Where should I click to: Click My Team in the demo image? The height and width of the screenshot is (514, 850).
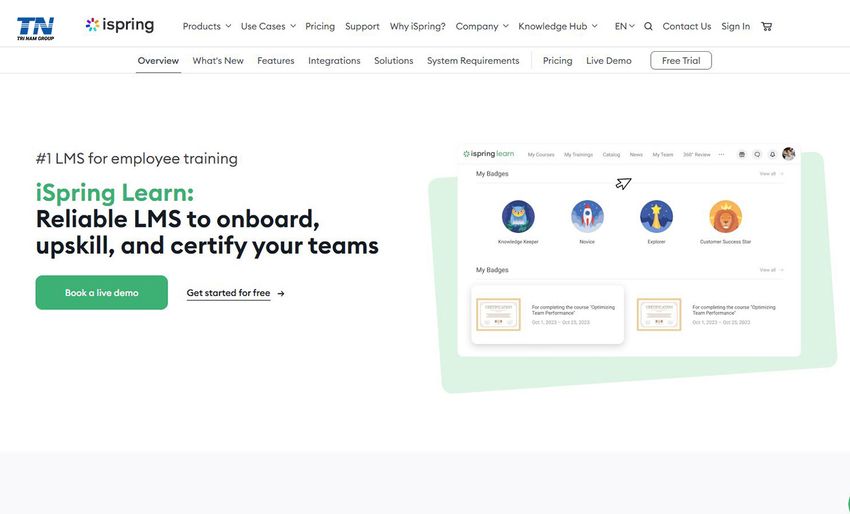(662, 155)
